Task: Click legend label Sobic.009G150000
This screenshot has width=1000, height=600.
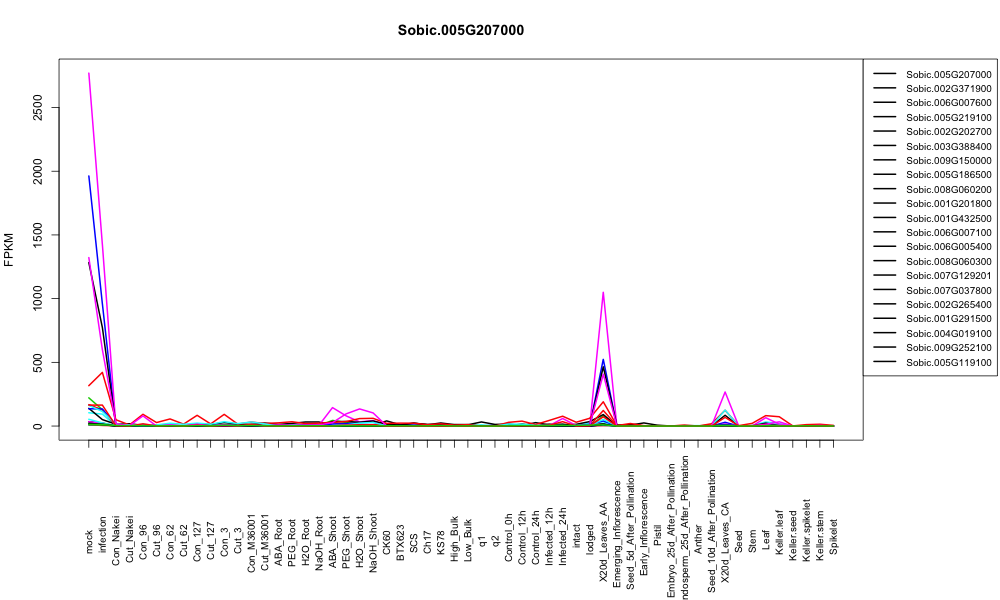Action: (948, 161)
